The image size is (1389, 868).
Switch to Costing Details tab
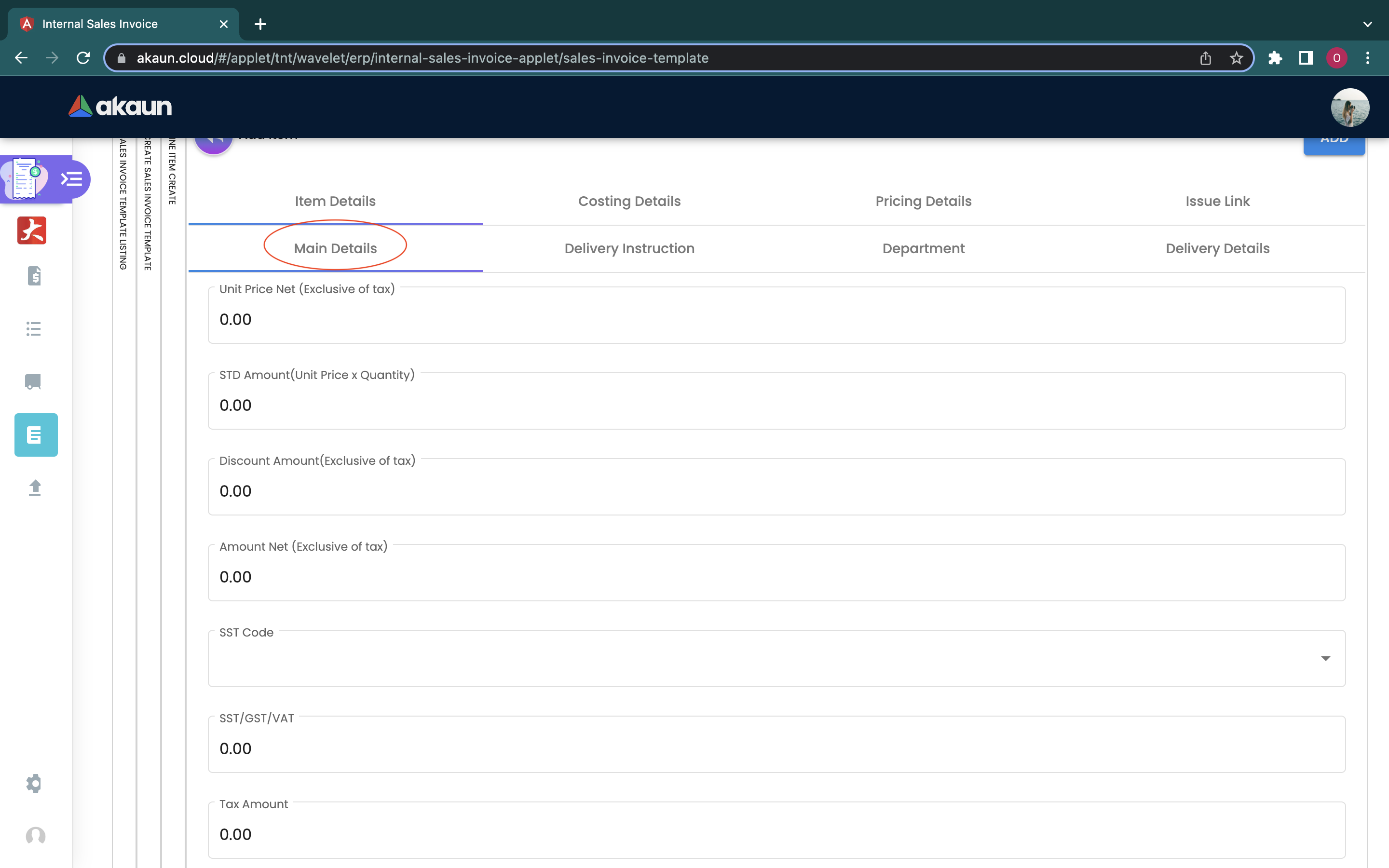click(x=629, y=201)
